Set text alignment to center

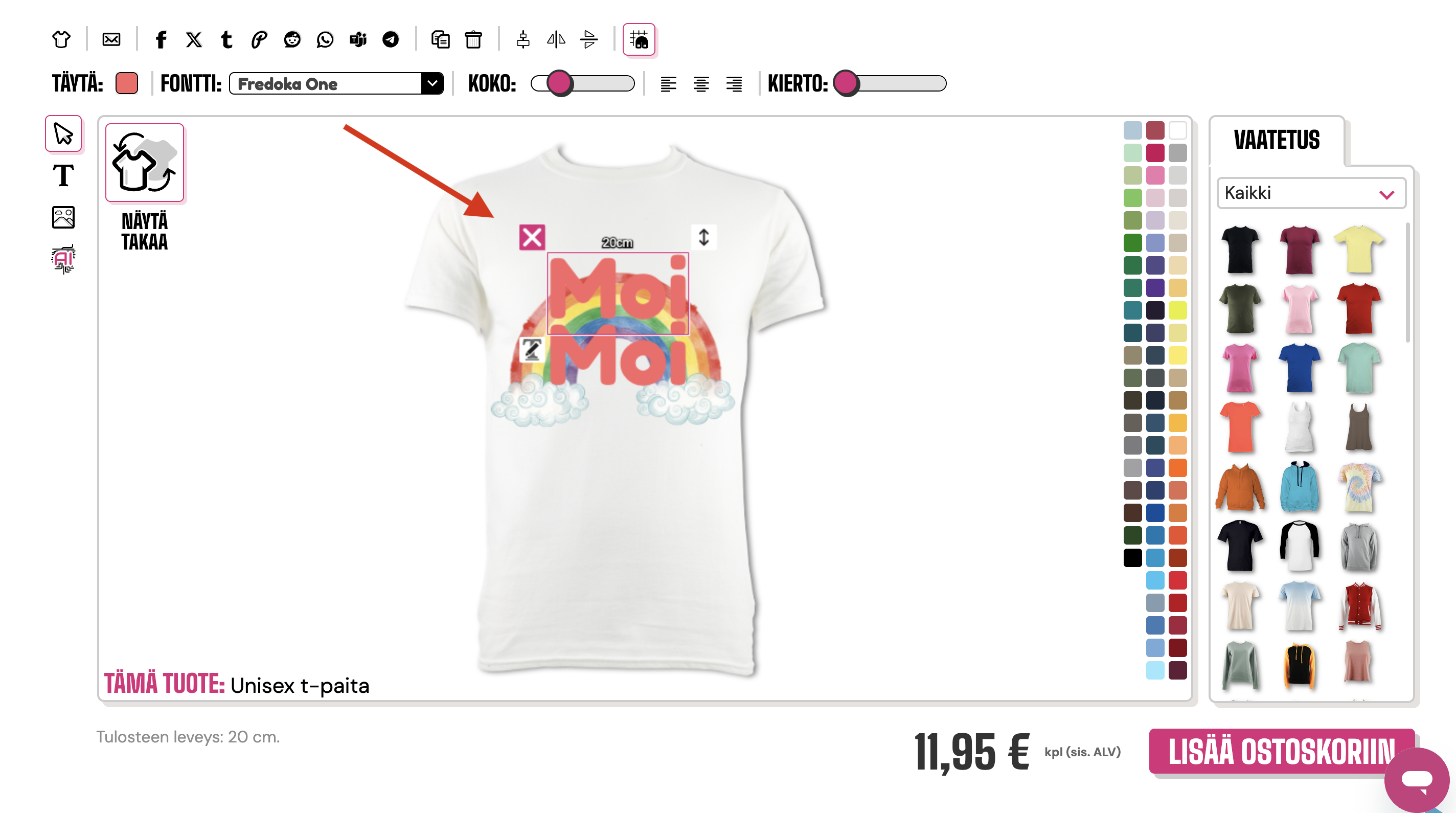pyautogui.click(x=701, y=84)
